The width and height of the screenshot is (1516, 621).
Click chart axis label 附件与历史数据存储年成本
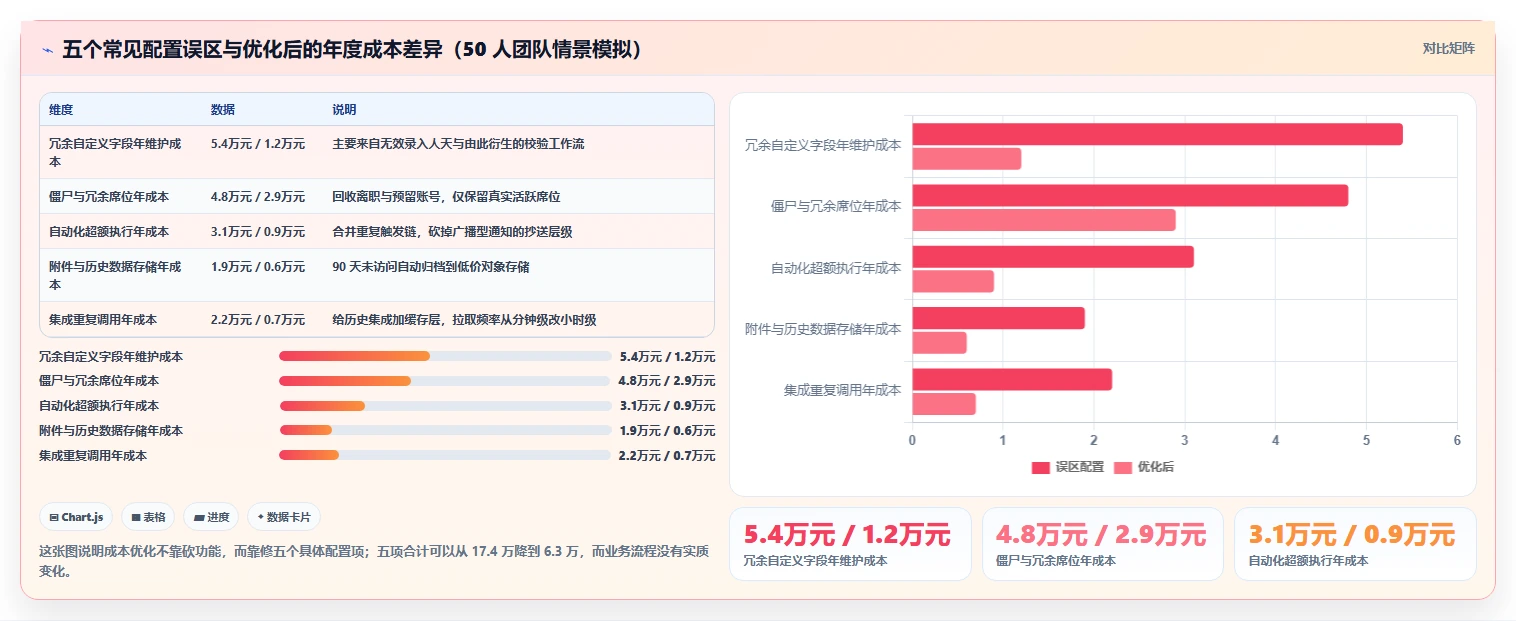(823, 329)
